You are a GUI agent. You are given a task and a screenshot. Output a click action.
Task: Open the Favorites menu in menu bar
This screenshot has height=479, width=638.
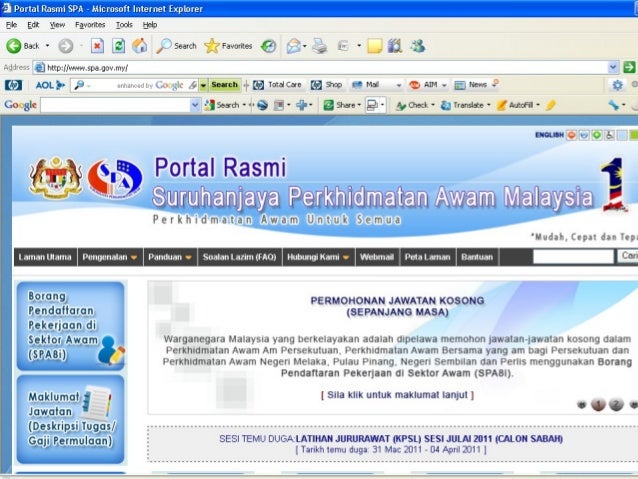[x=90, y=25]
